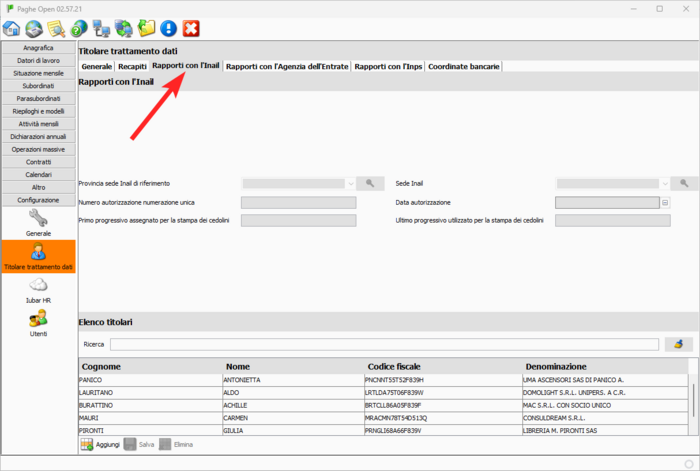Open the globe help question mark icon

[78, 28]
